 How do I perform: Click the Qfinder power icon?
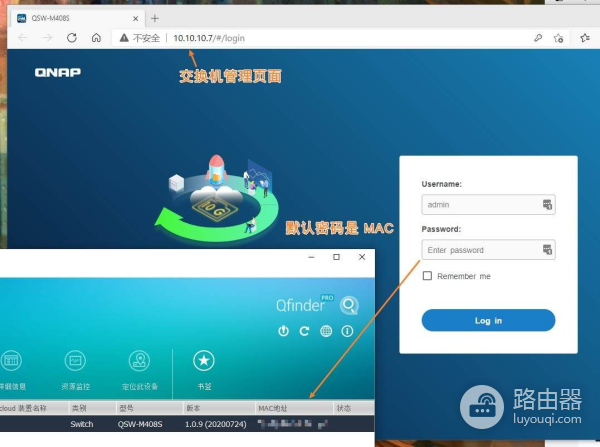(x=283, y=331)
